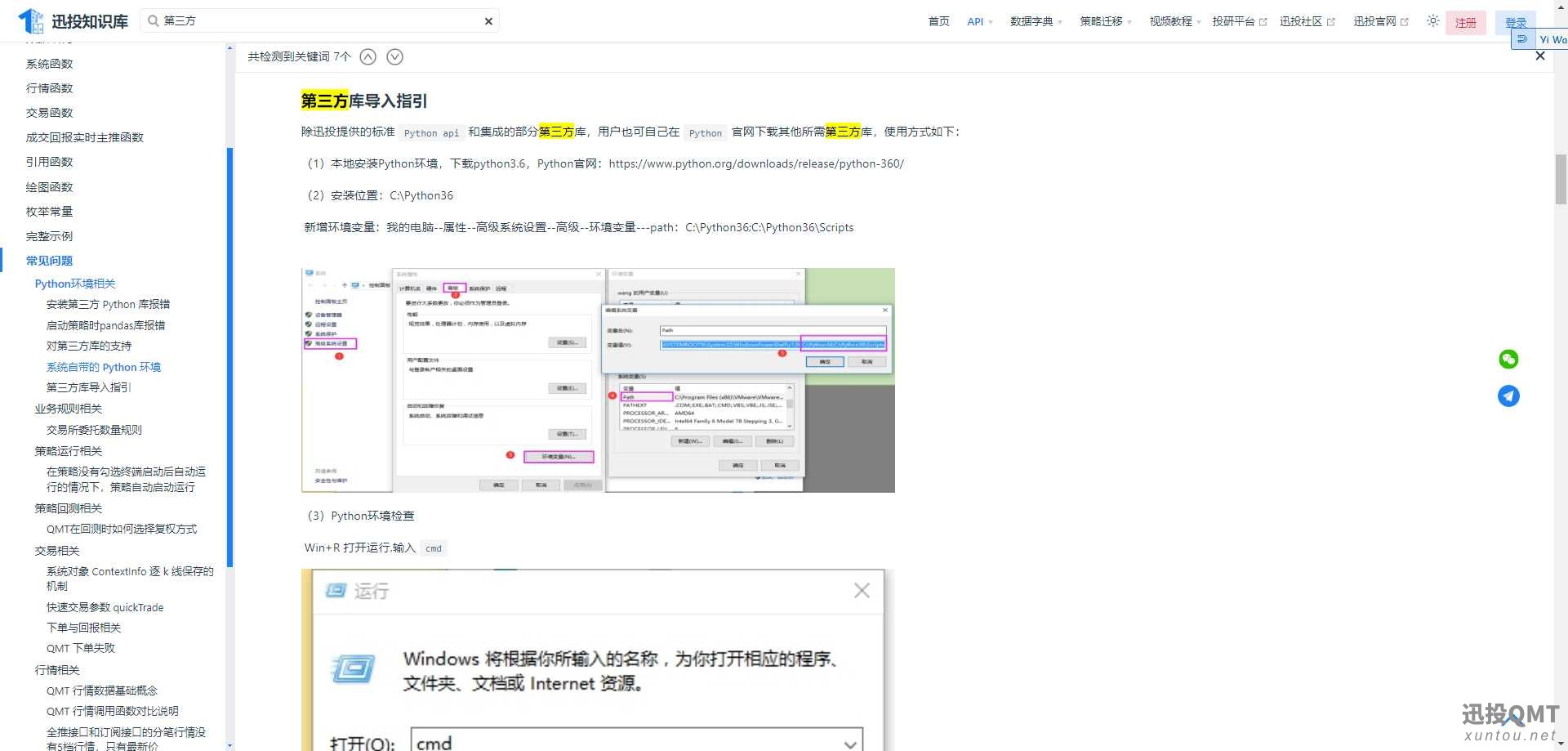Image resolution: width=1568 pixels, height=751 pixels.
Task: Open QMT 行情调用函数对比说明 entry
Action: [113, 711]
